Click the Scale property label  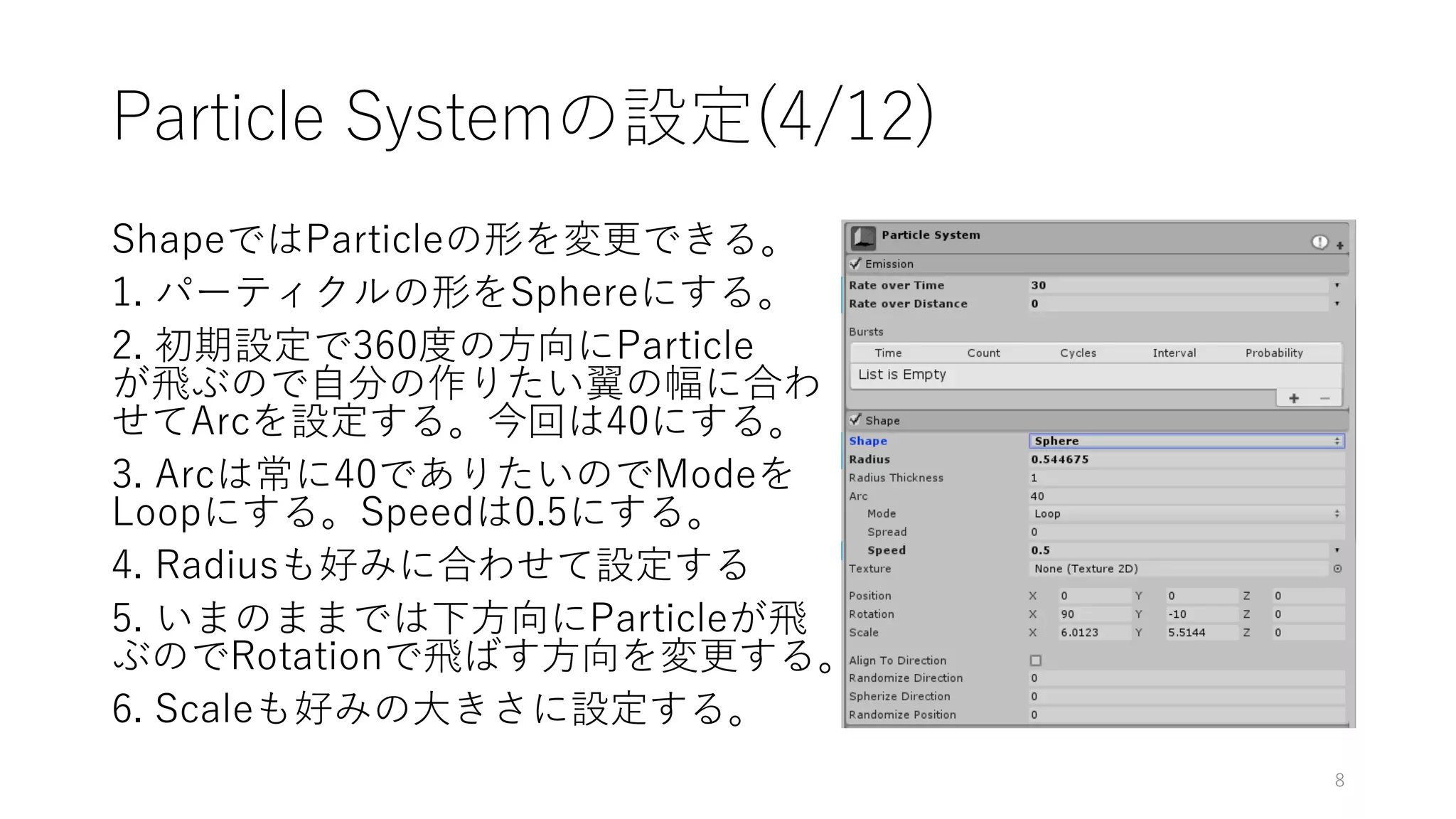pos(864,633)
